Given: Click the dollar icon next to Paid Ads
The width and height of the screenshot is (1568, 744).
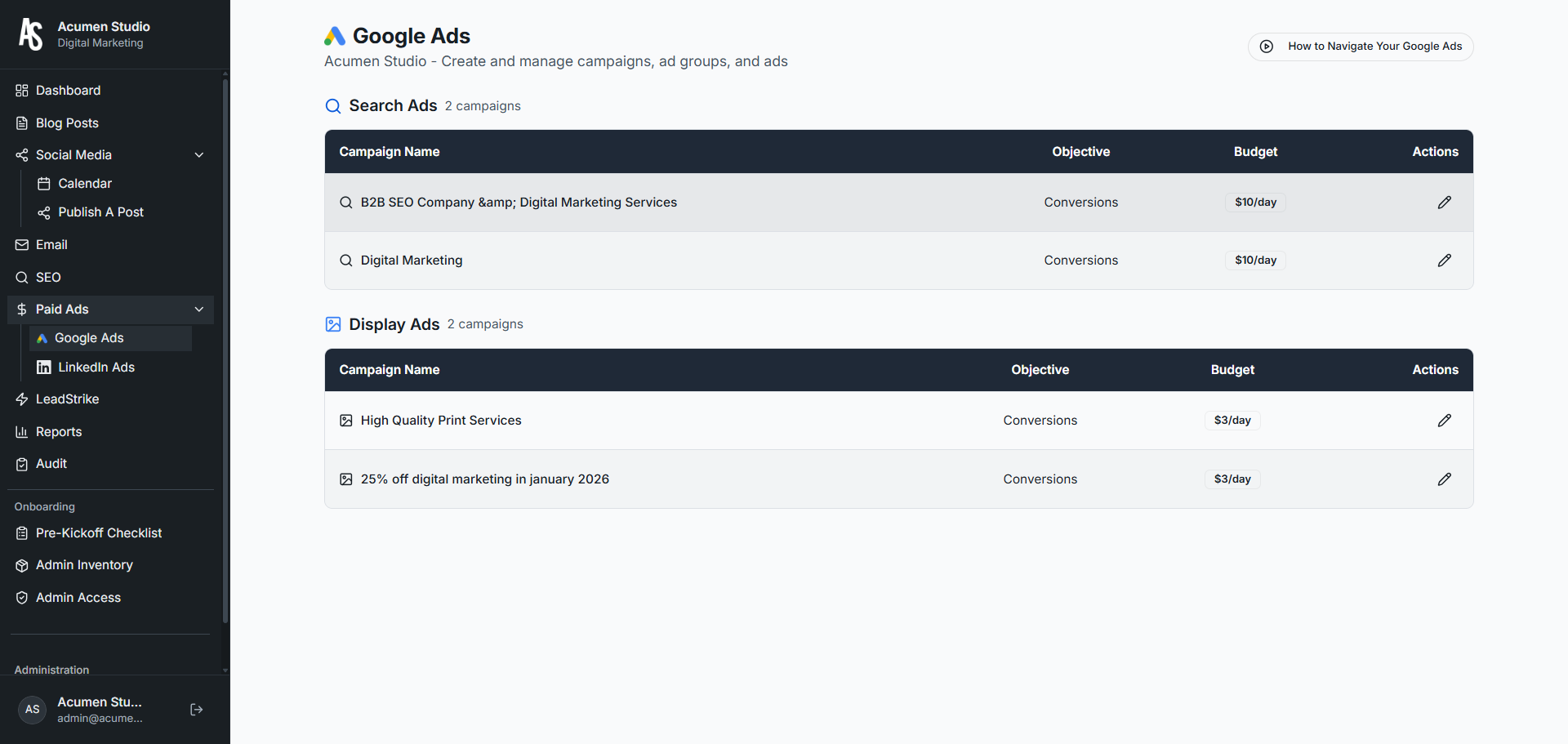Looking at the screenshot, I should pyautogui.click(x=22, y=310).
